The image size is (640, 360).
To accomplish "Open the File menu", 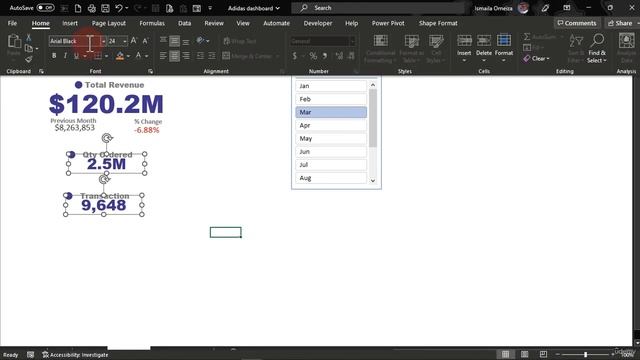I will coord(12,23).
